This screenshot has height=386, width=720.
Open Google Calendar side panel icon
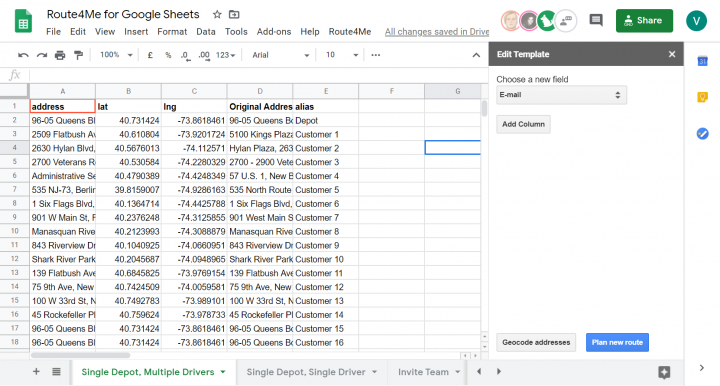[702, 61]
